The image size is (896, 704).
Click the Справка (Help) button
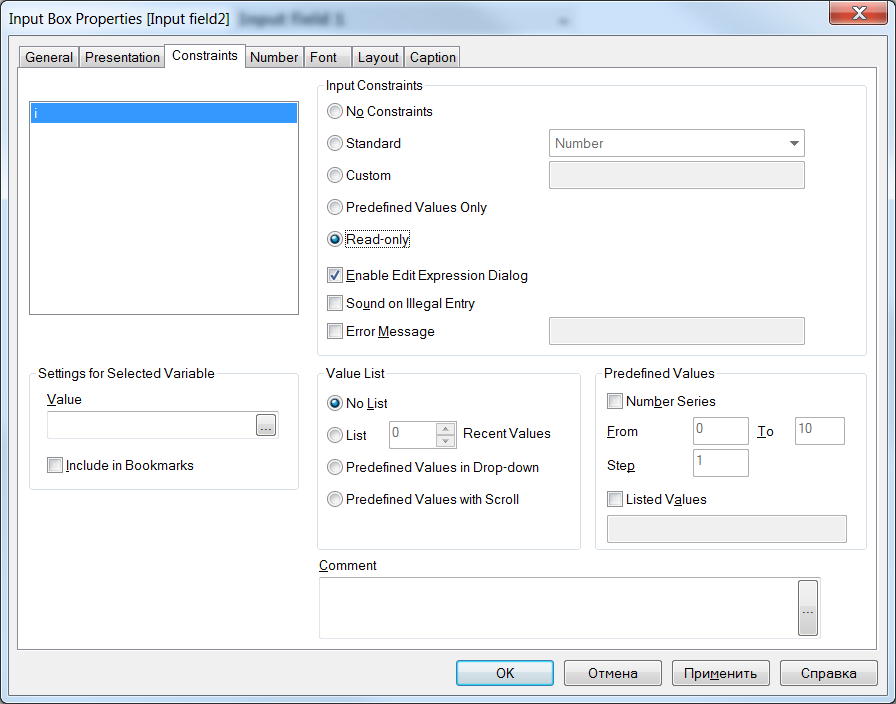[829, 673]
